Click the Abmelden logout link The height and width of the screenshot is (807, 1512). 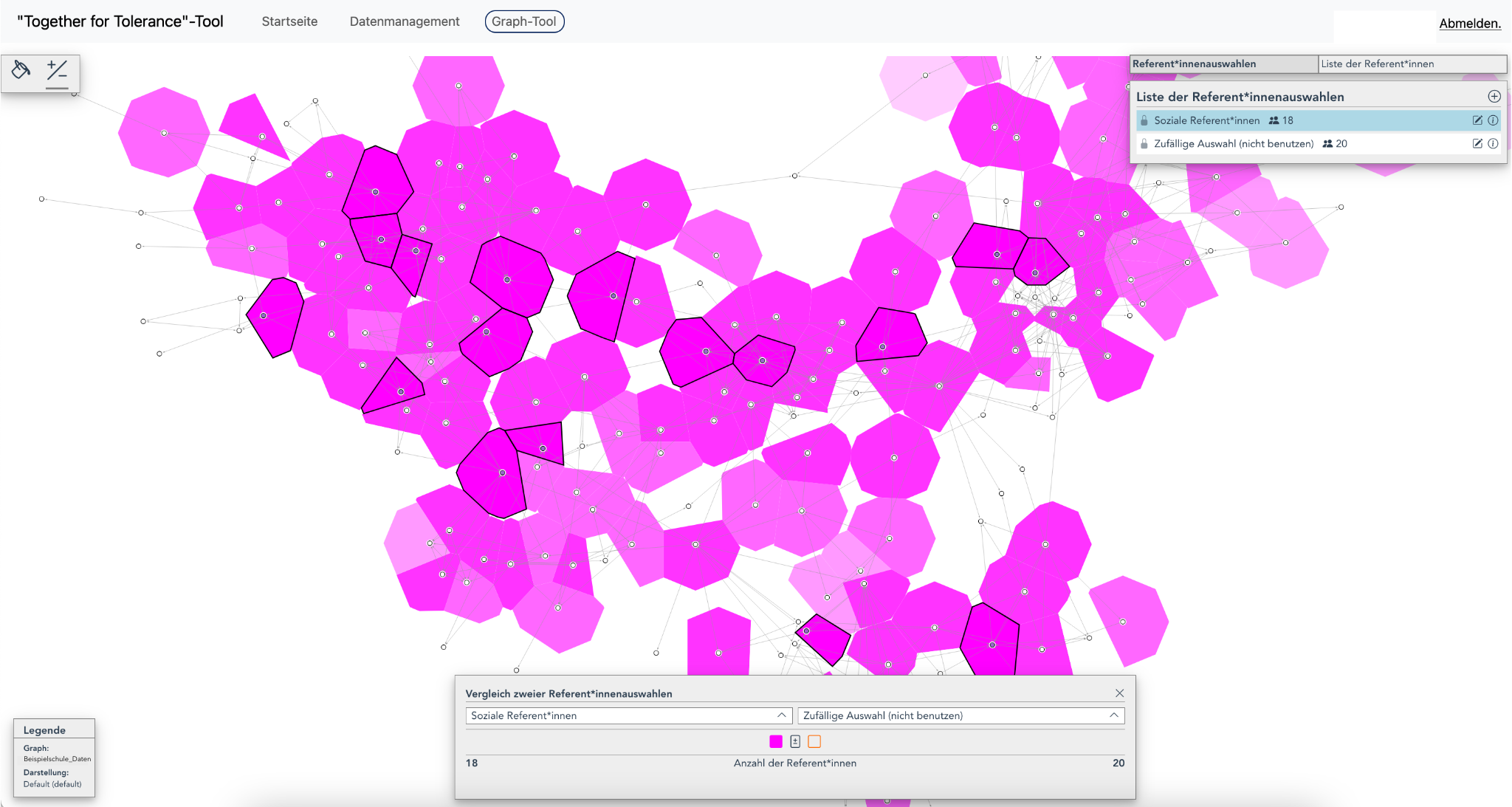[1469, 24]
